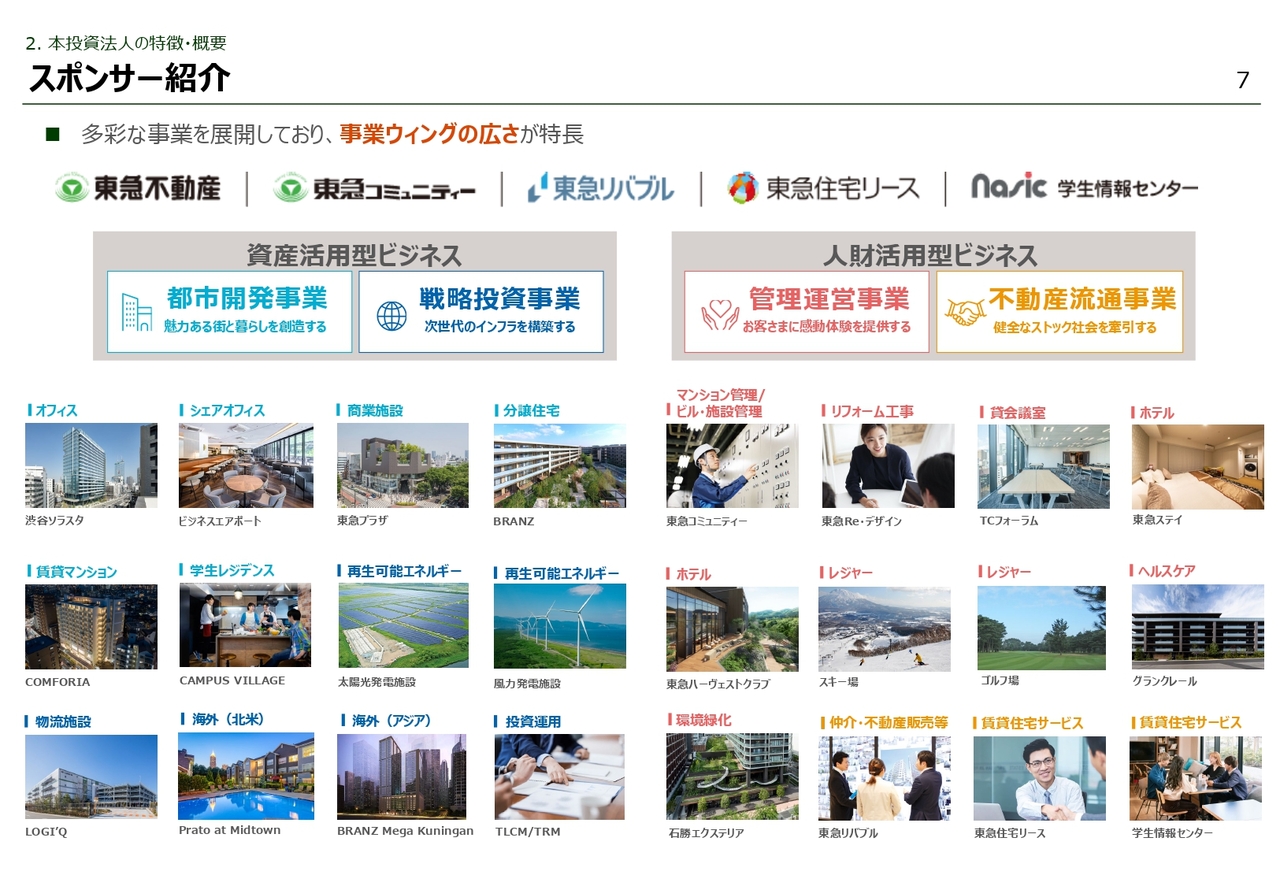Select the 不動産流通事業 box
1280x886 pixels.
pos(1060,312)
